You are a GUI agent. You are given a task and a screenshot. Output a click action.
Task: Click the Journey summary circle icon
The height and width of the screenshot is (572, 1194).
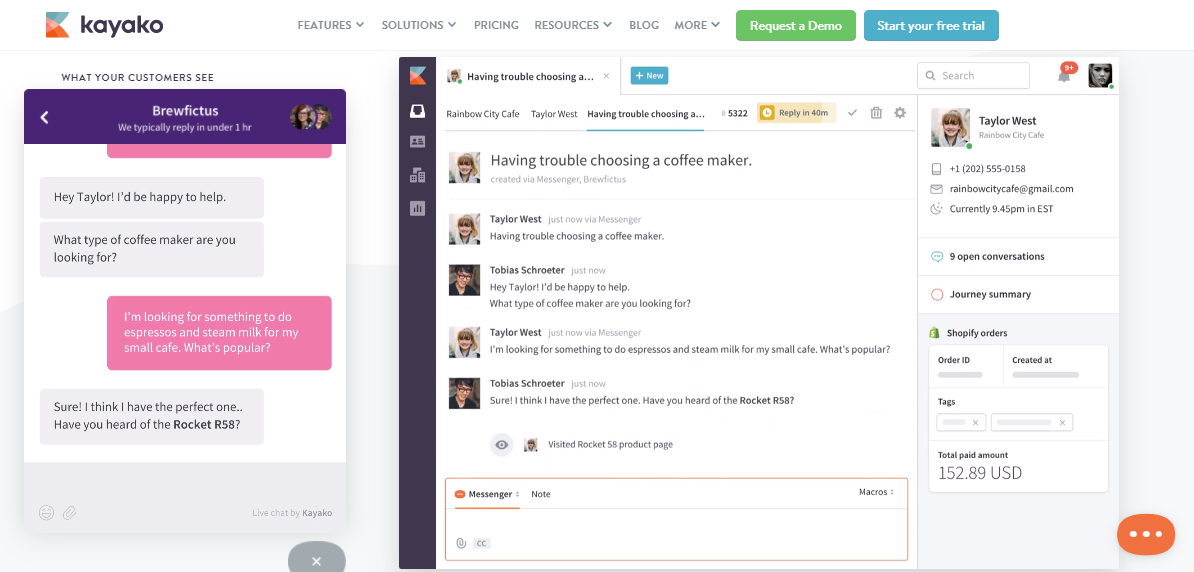click(x=937, y=294)
